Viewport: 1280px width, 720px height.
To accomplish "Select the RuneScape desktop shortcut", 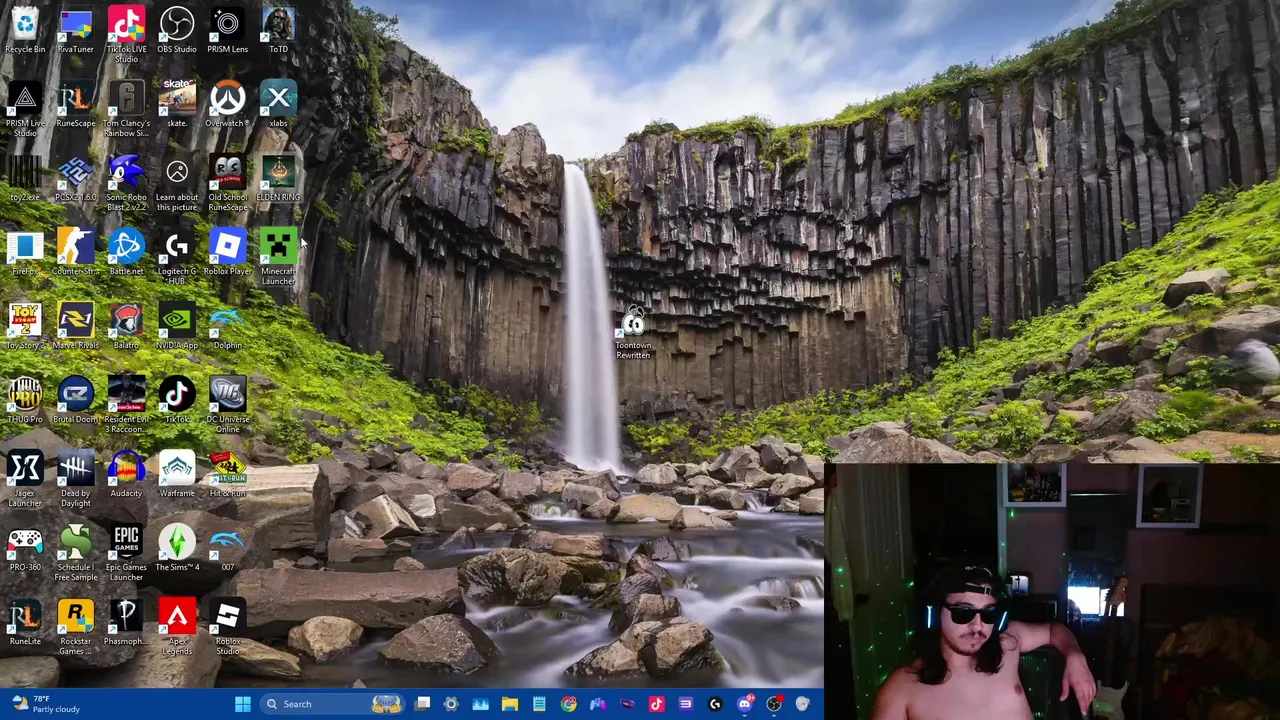I will pyautogui.click(x=76, y=105).
